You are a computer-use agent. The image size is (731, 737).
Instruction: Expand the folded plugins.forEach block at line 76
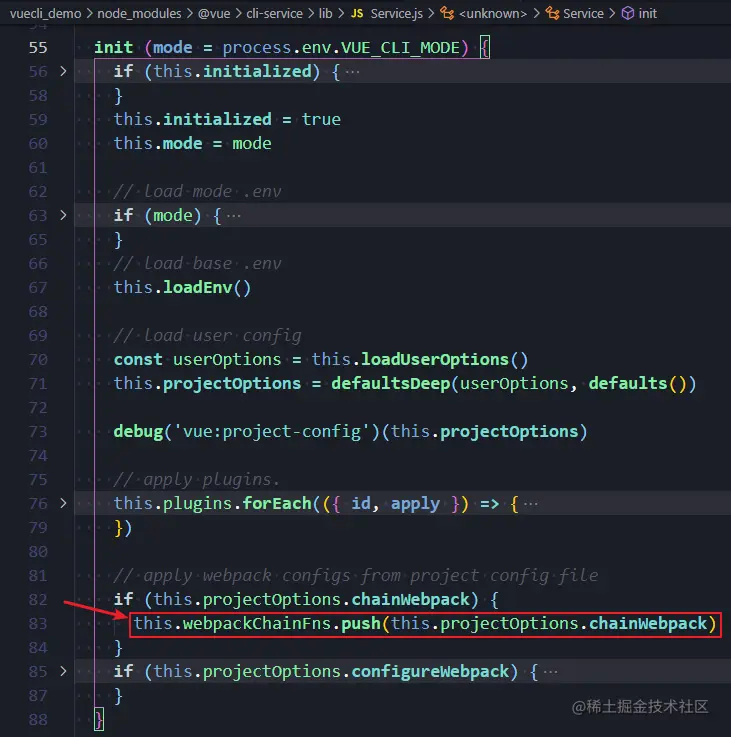pos(63,503)
